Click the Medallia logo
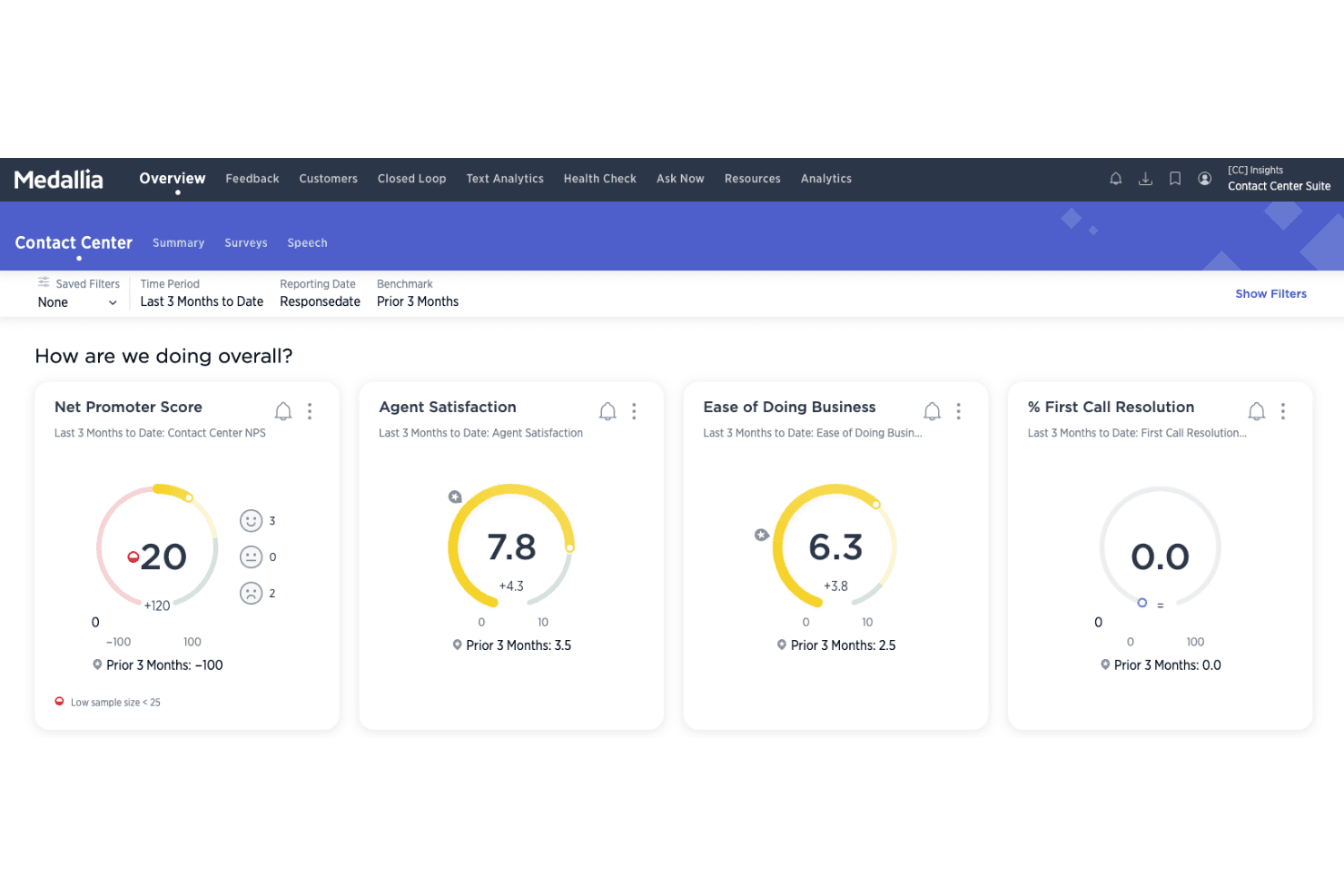The image size is (1344, 896). [59, 180]
